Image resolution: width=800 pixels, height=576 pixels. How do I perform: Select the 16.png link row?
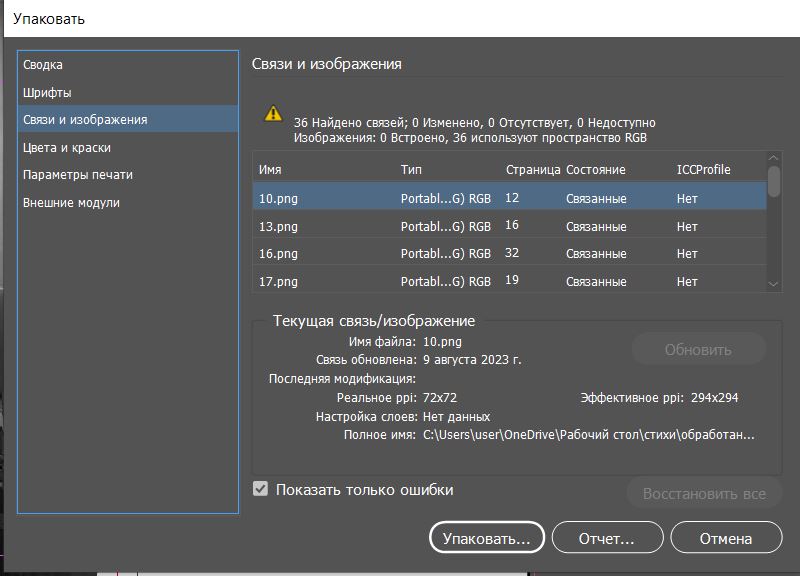click(510, 253)
